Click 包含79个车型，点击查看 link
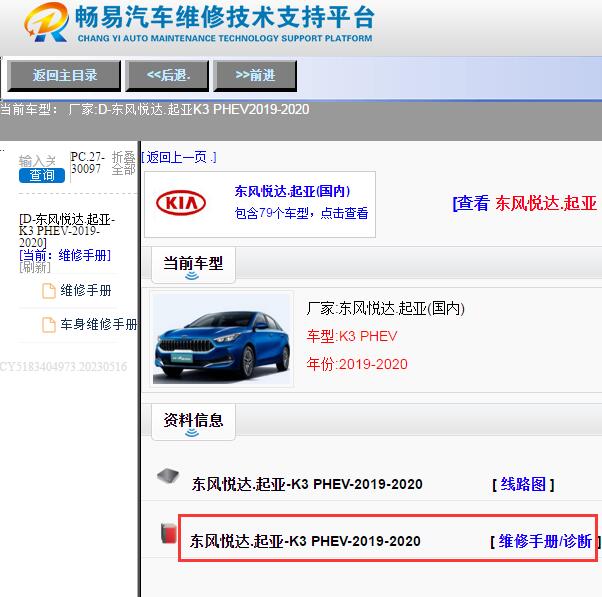Image resolution: width=602 pixels, height=597 pixels. tap(301, 213)
